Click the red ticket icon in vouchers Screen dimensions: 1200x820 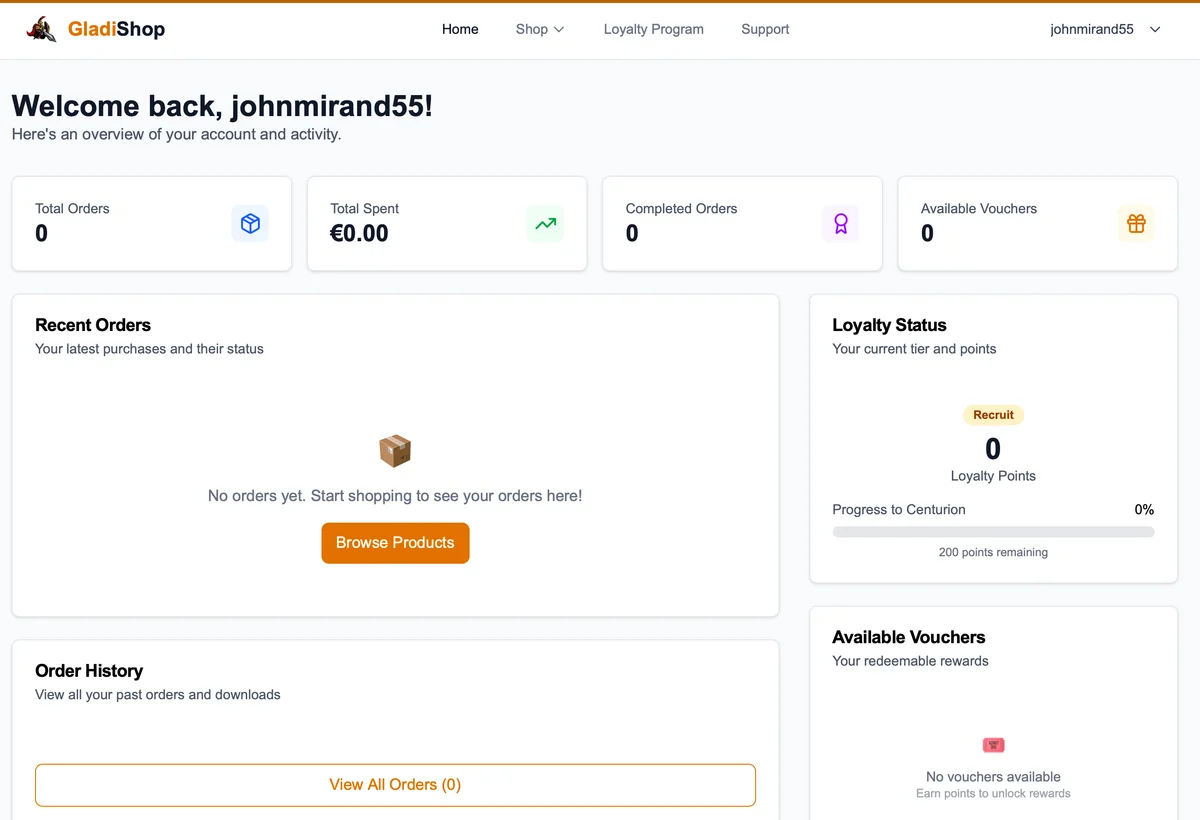click(x=993, y=745)
